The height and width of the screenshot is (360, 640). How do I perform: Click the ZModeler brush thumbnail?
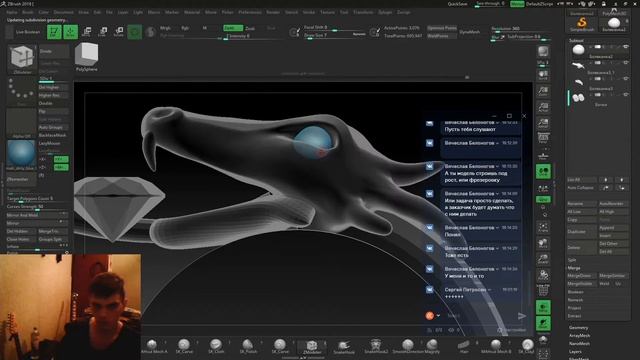[21, 59]
